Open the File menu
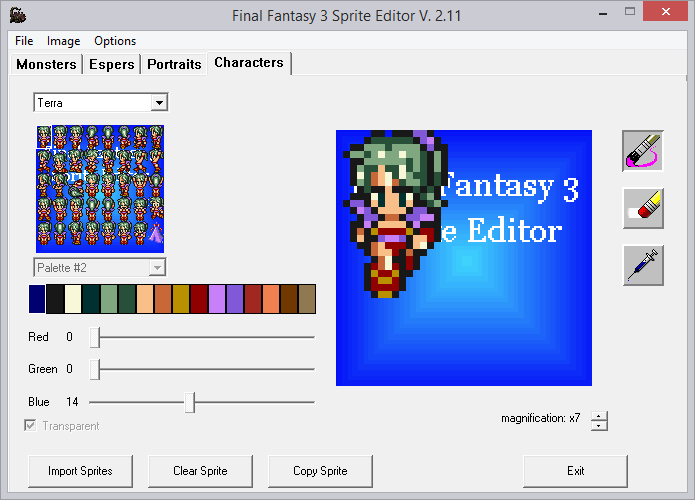 pyautogui.click(x=24, y=41)
